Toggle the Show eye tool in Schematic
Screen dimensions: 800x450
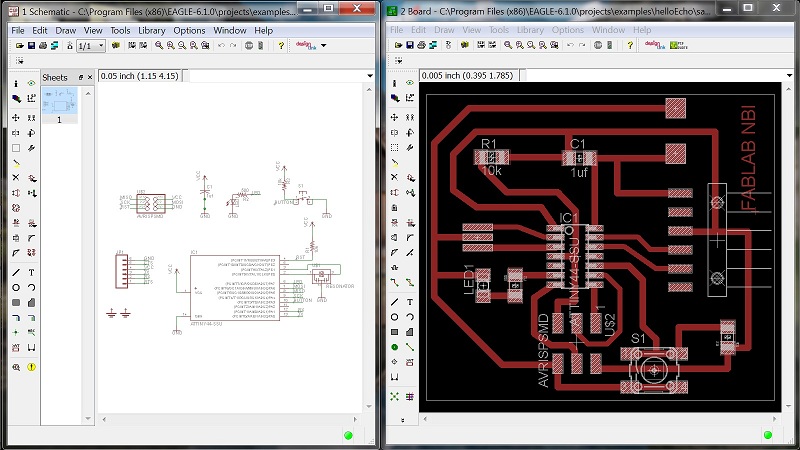32,83
